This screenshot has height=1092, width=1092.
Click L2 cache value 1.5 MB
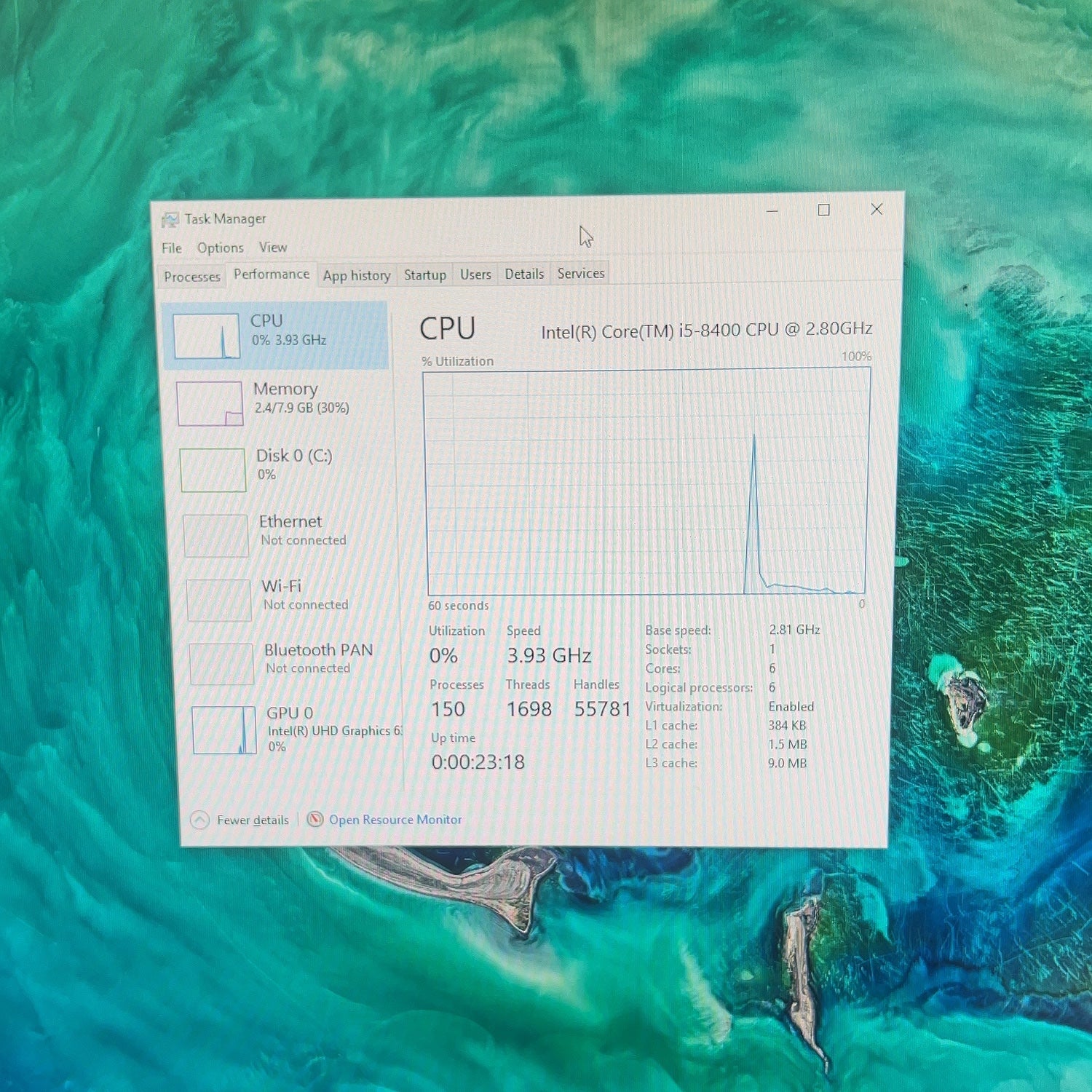coord(787,744)
